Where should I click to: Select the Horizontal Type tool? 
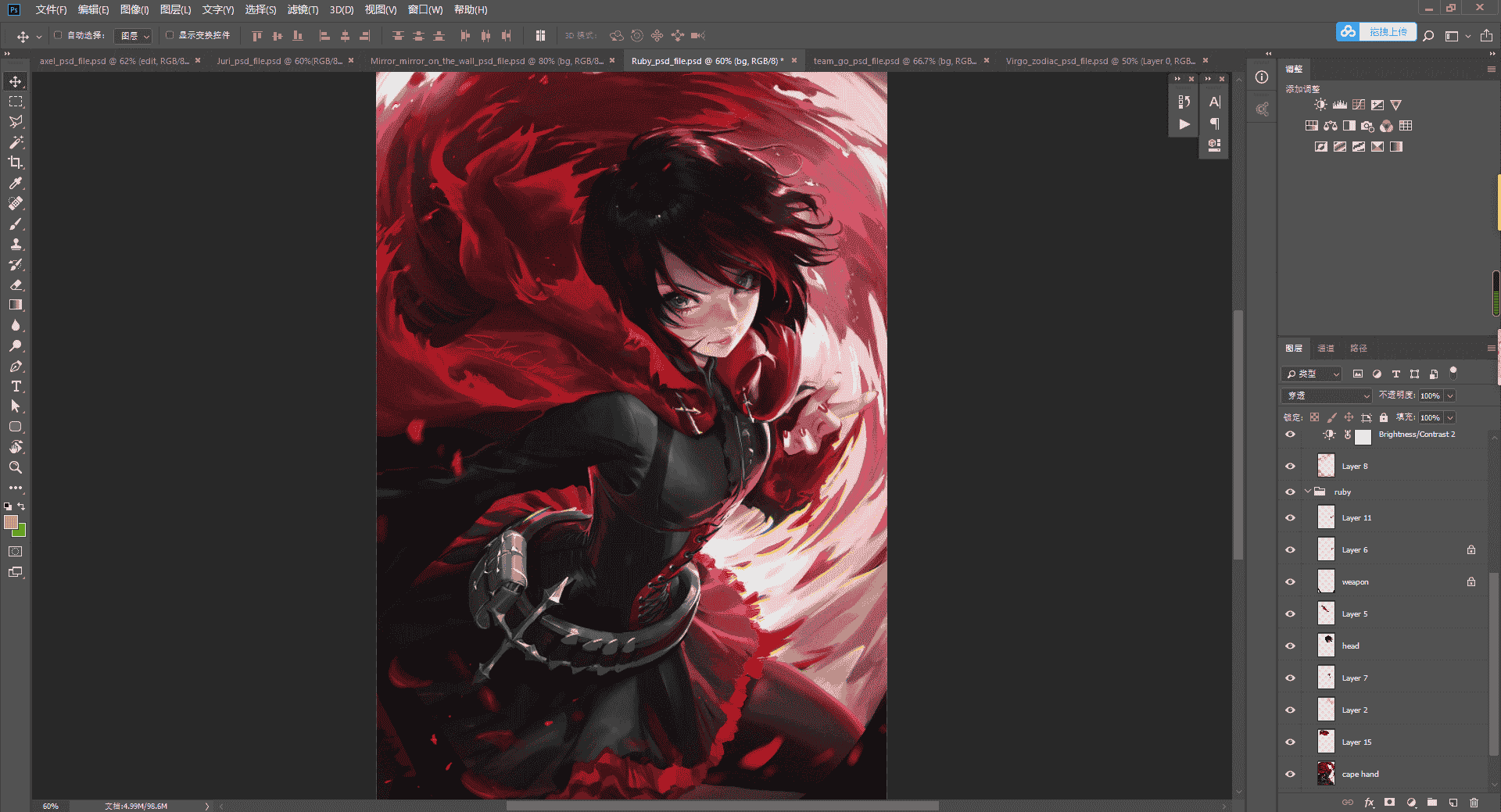tap(16, 386)
